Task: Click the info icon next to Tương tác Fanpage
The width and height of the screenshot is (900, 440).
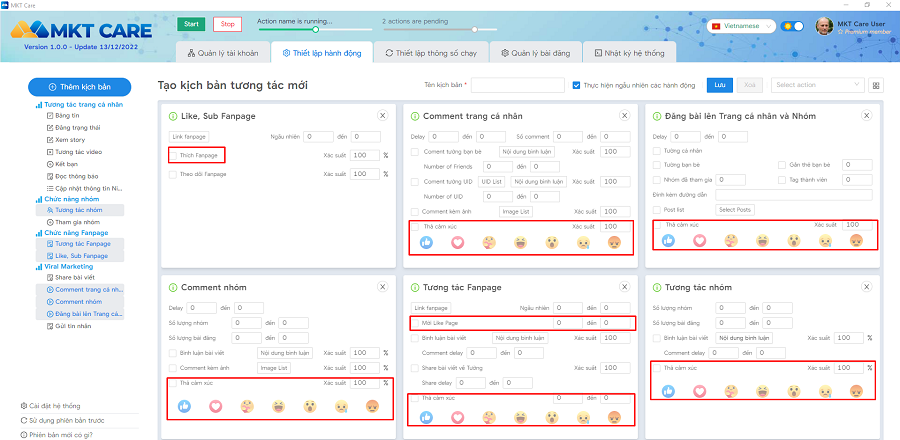Action: [415, 286]
